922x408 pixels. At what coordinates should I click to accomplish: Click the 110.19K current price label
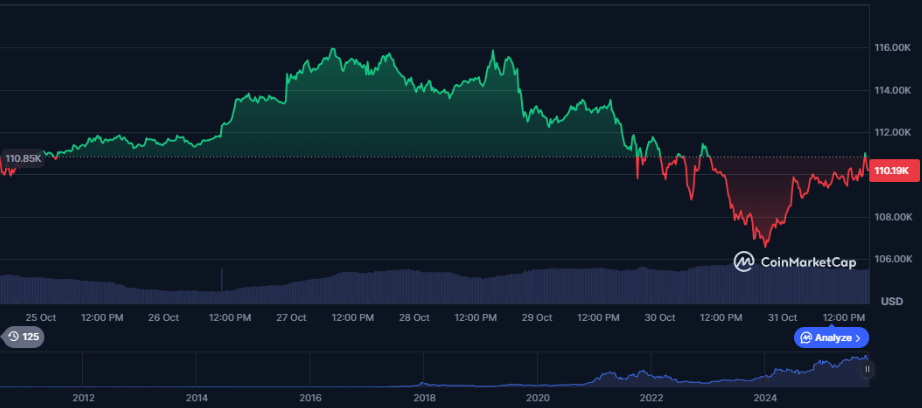coord(893,171)
